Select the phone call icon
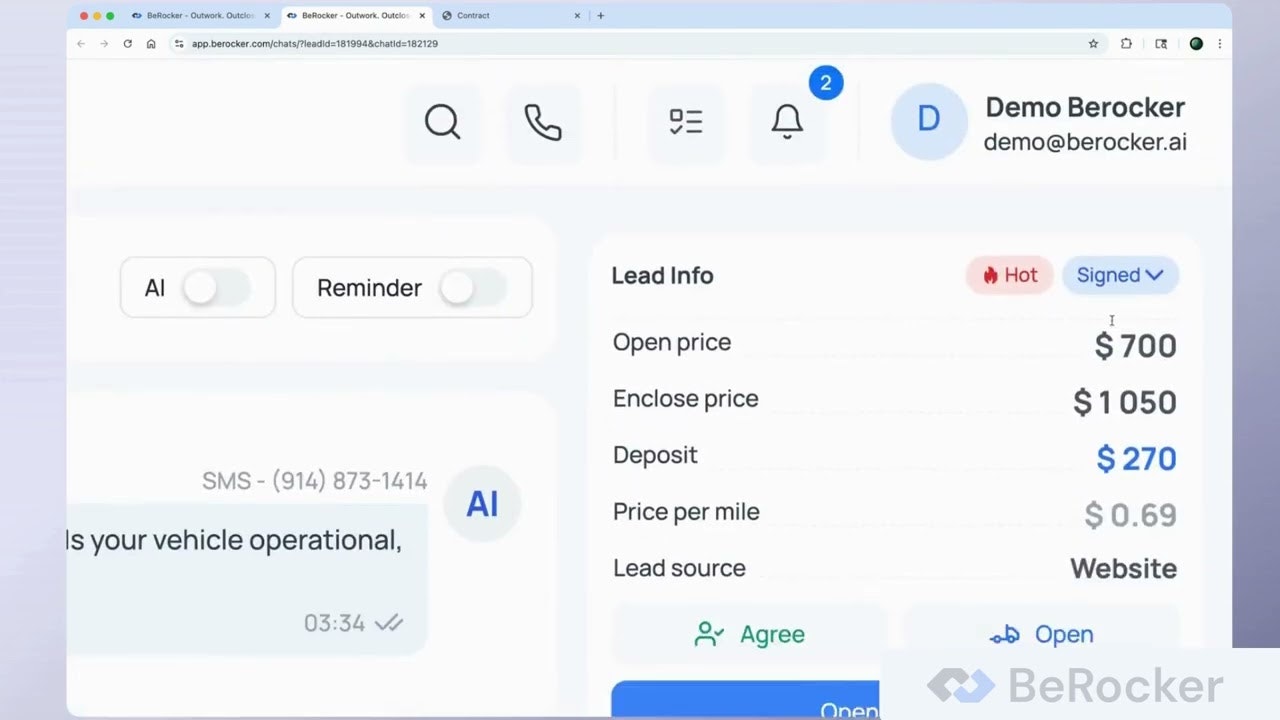 coord(542,121)
